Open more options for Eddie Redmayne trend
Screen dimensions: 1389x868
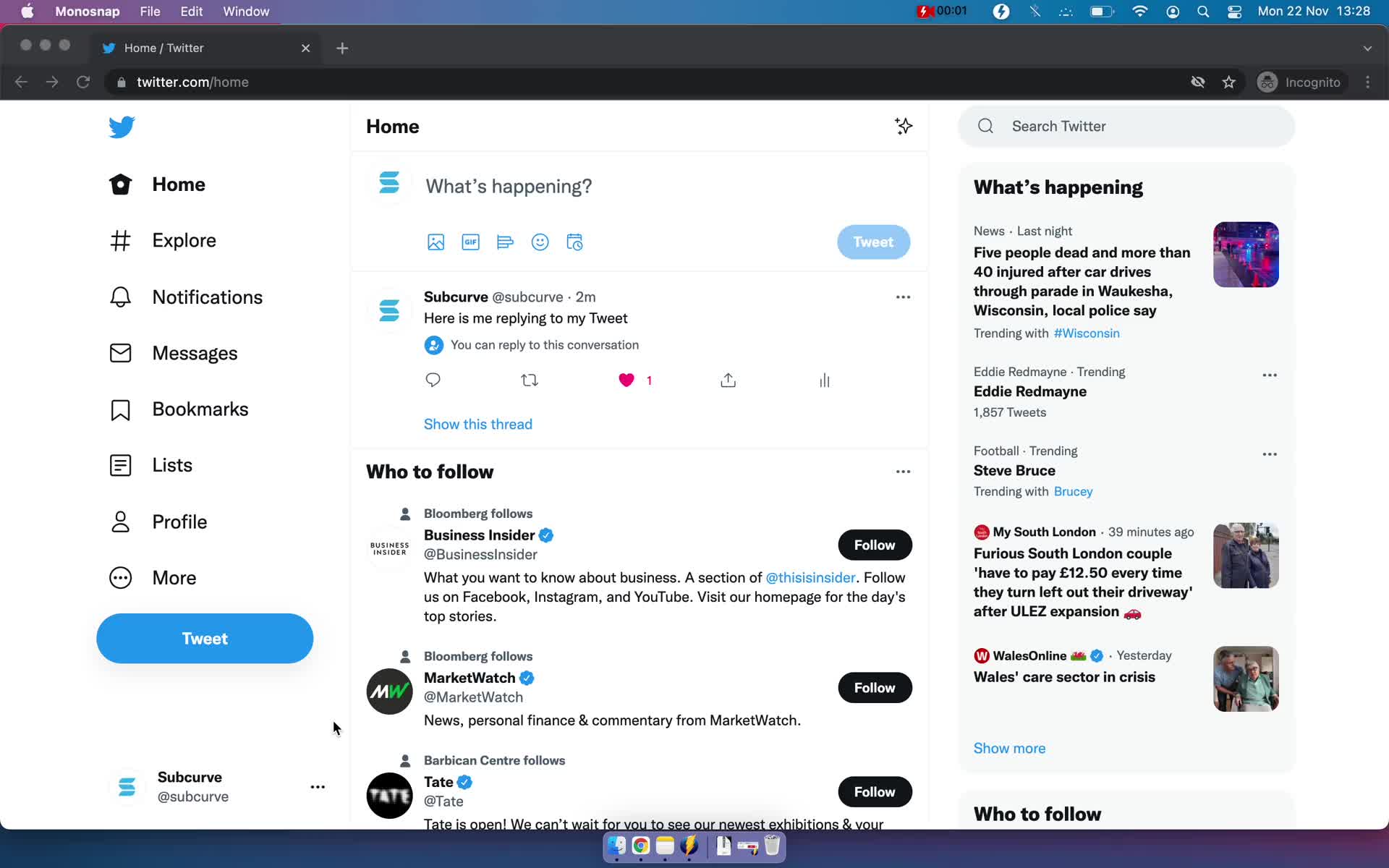coord(1270,375)
